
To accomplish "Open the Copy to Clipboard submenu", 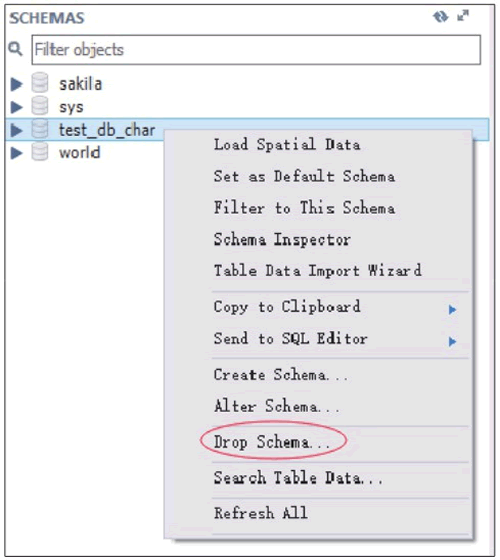I will tap(336, 308).
